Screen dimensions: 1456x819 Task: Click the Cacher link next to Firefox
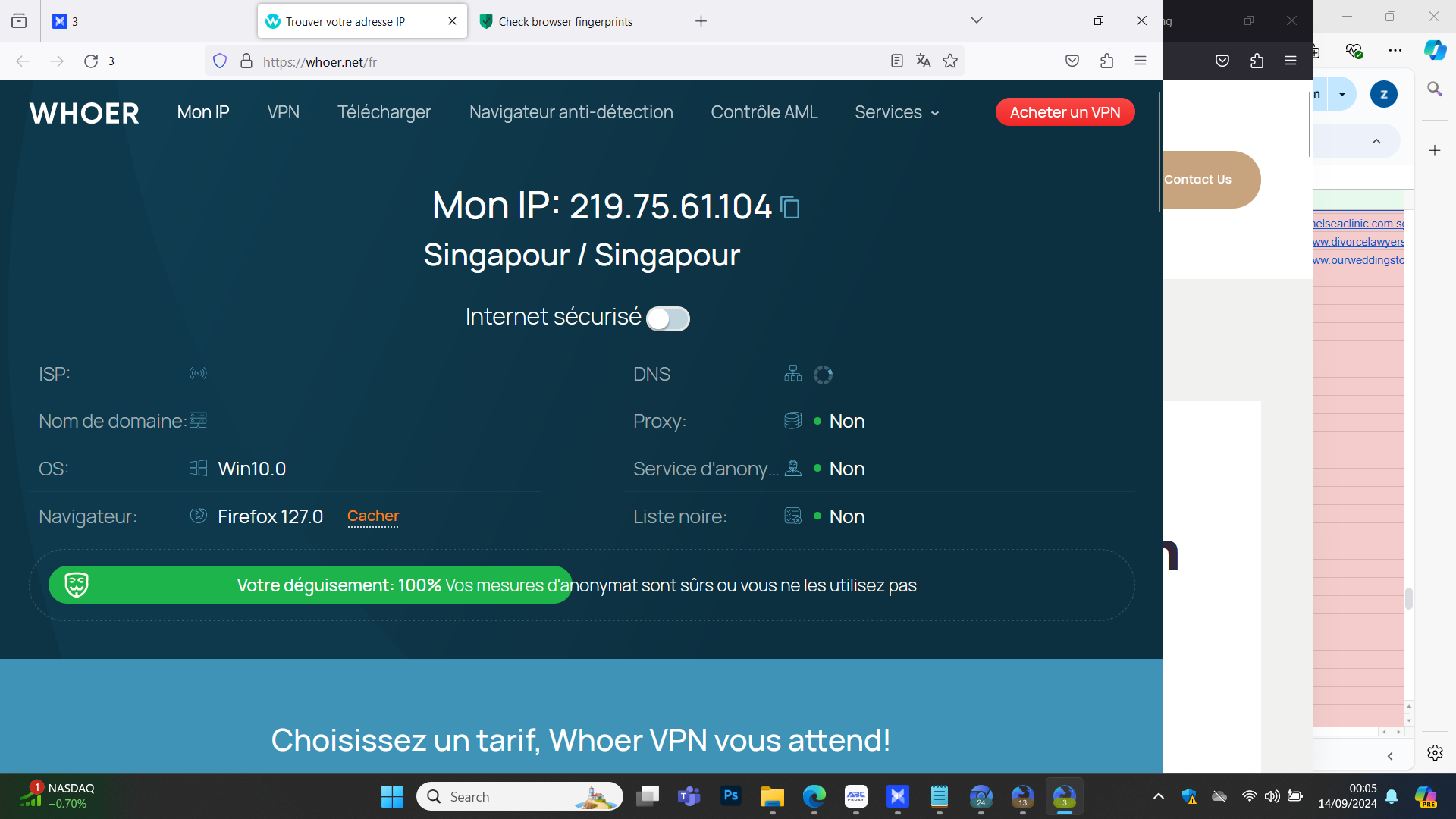(373, 516)
